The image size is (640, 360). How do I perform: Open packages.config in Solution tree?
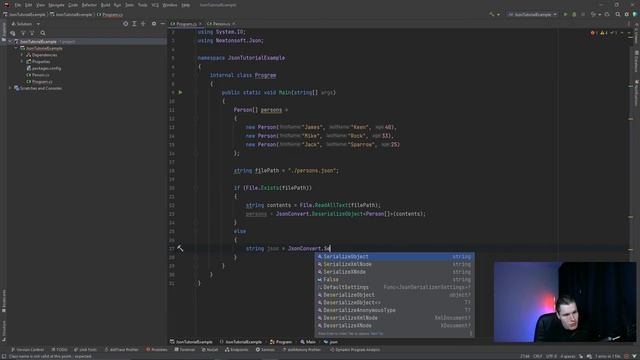coord(47,69)
